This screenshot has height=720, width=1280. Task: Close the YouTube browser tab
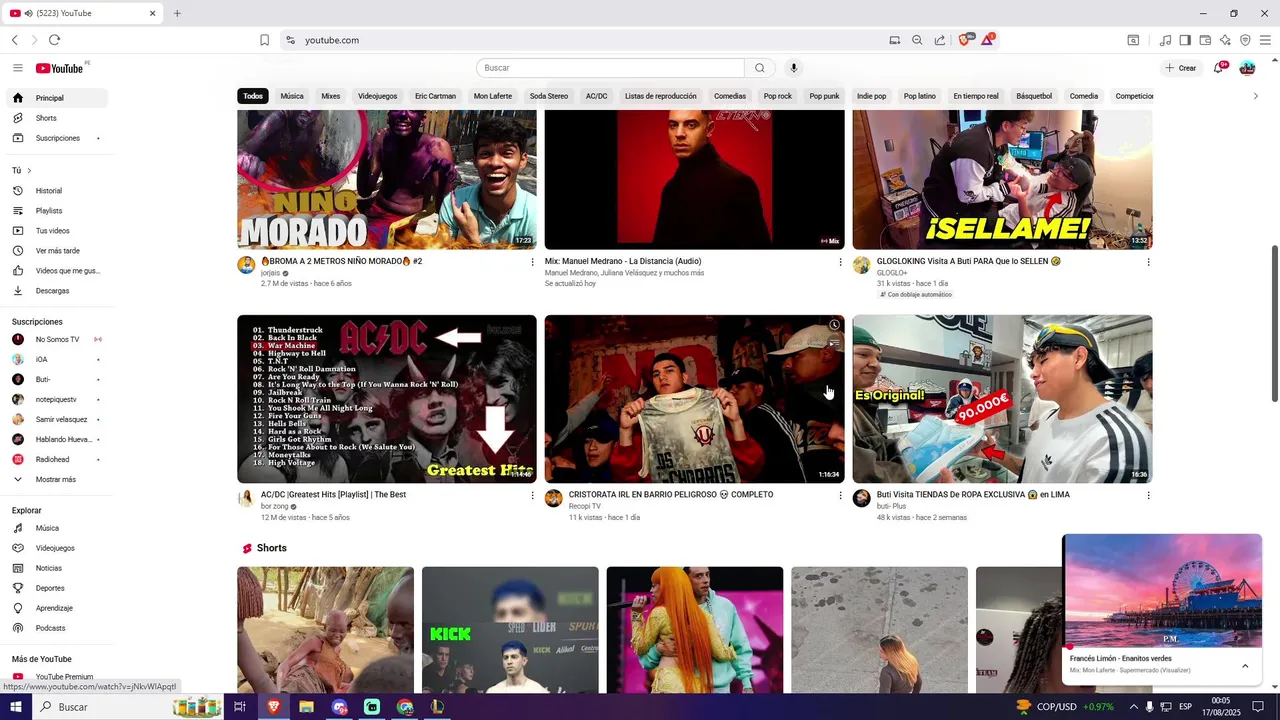(x=153, y=13)
